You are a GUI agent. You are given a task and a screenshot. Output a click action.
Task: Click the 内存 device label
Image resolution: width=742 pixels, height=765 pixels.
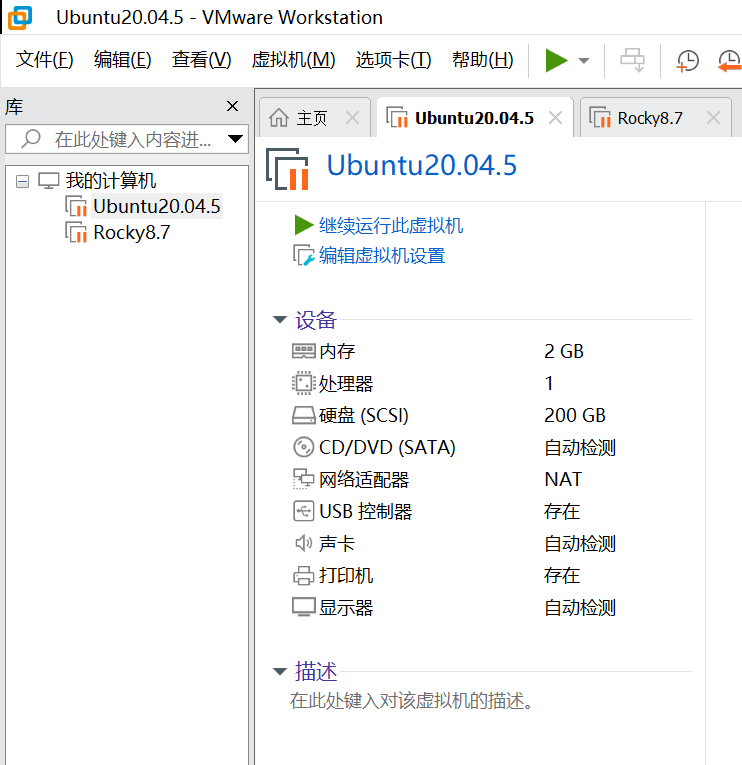point(337,351)
